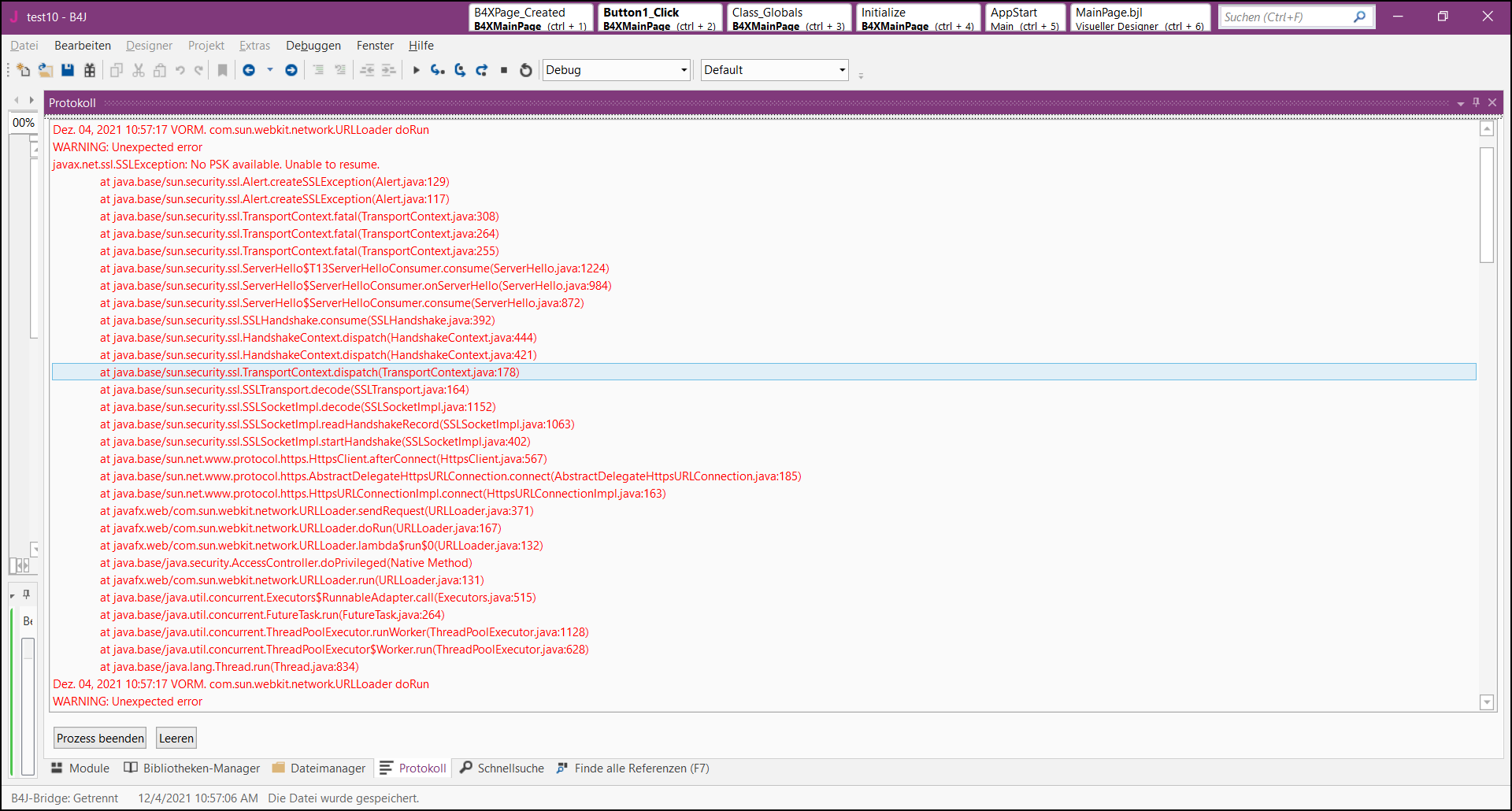The width and height of the screenshot is (1512, 811).
Task: Click the Undo arrow icon
Action: point(180,70)
